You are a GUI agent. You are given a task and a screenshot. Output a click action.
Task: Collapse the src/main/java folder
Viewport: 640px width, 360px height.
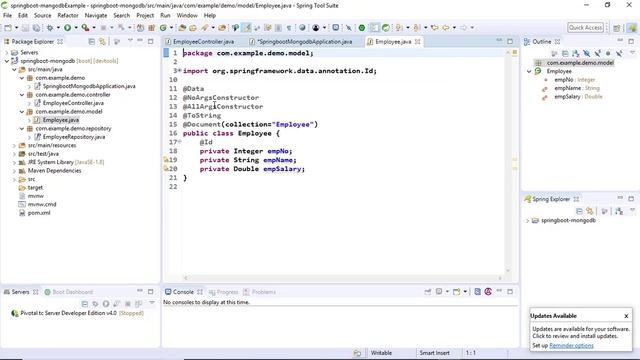click(14, 70)
